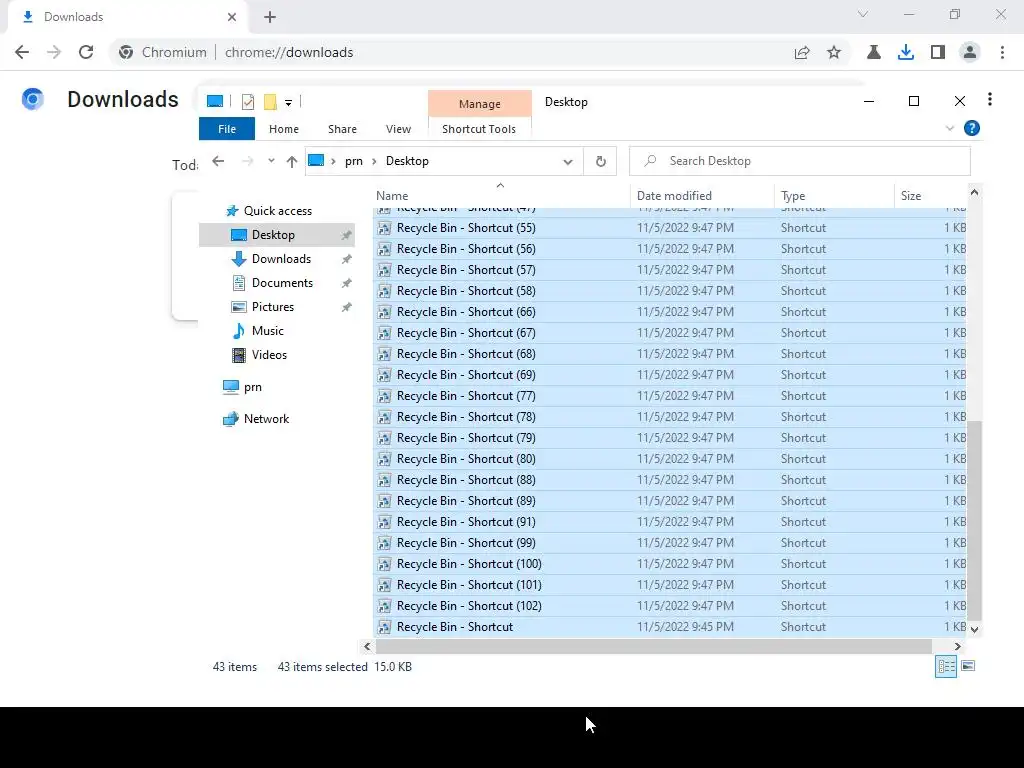The image size is (1024, 768).
Task: Go back in File Explorer
Action: pos(218,161)
